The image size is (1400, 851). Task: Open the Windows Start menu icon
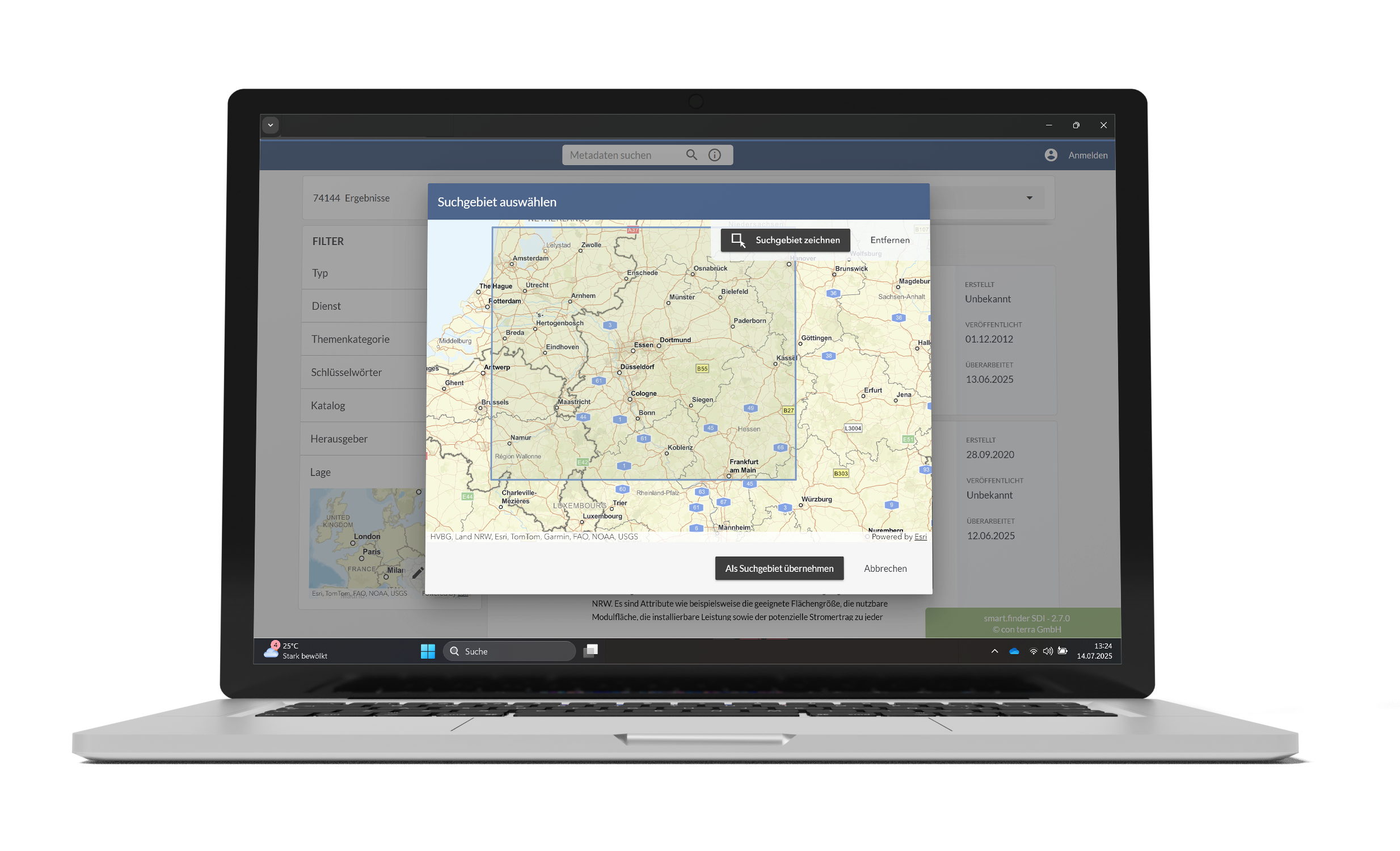427,651
